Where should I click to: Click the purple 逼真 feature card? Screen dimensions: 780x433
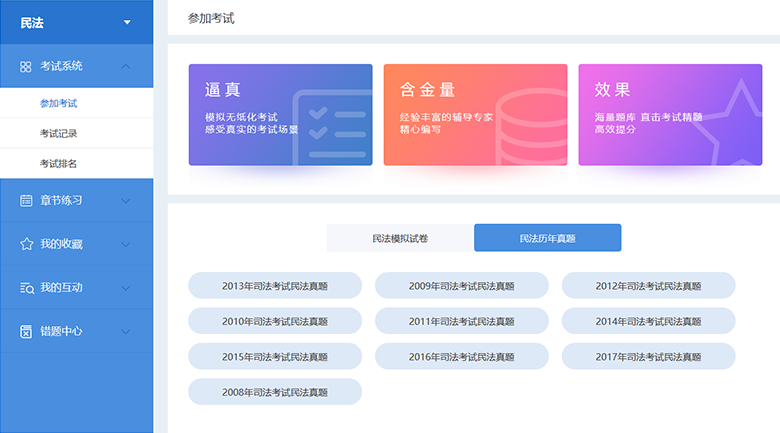pos(280,115)
